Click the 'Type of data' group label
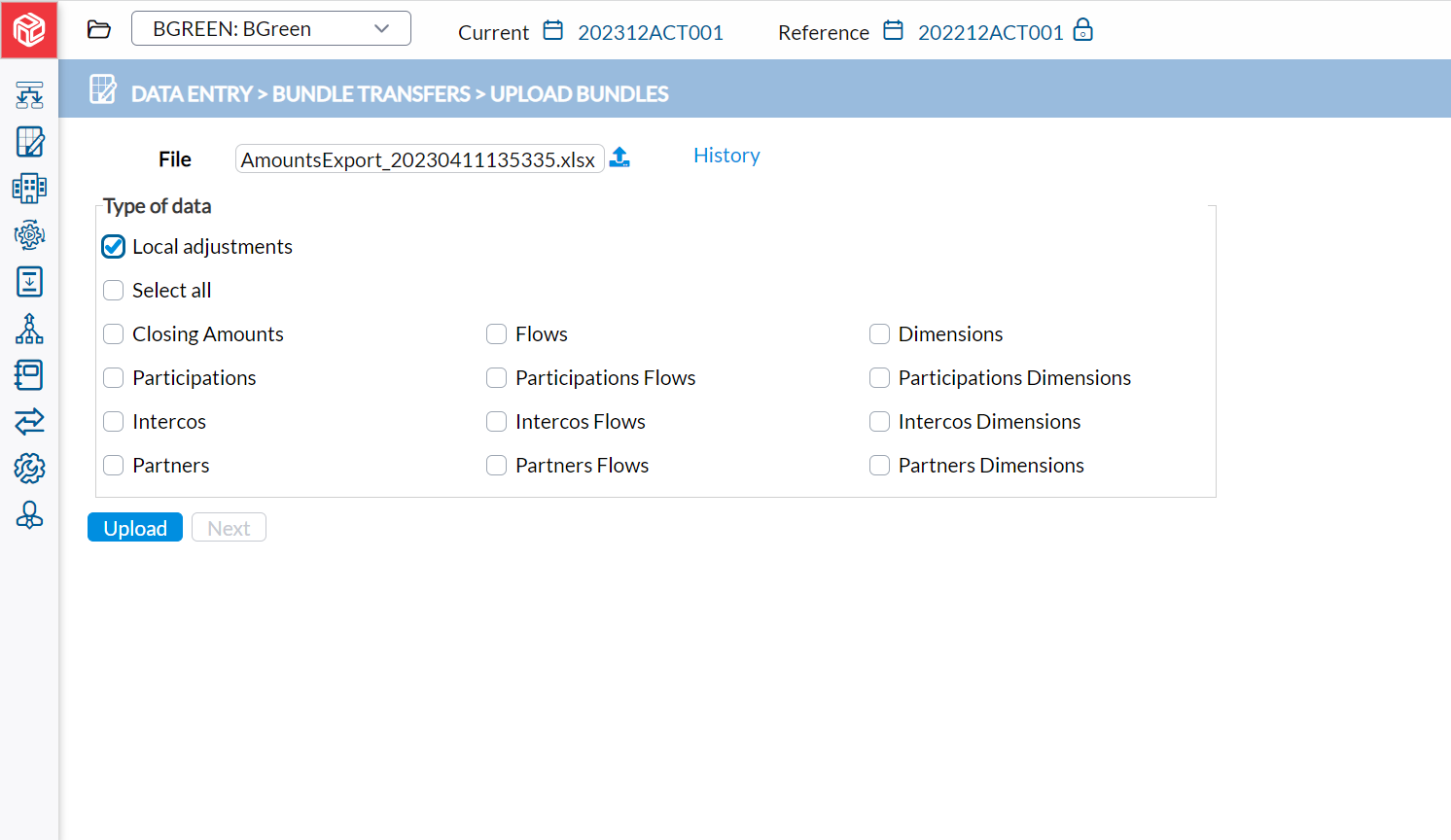Viewport: 1451px width, 840px height. pos(158,206)
